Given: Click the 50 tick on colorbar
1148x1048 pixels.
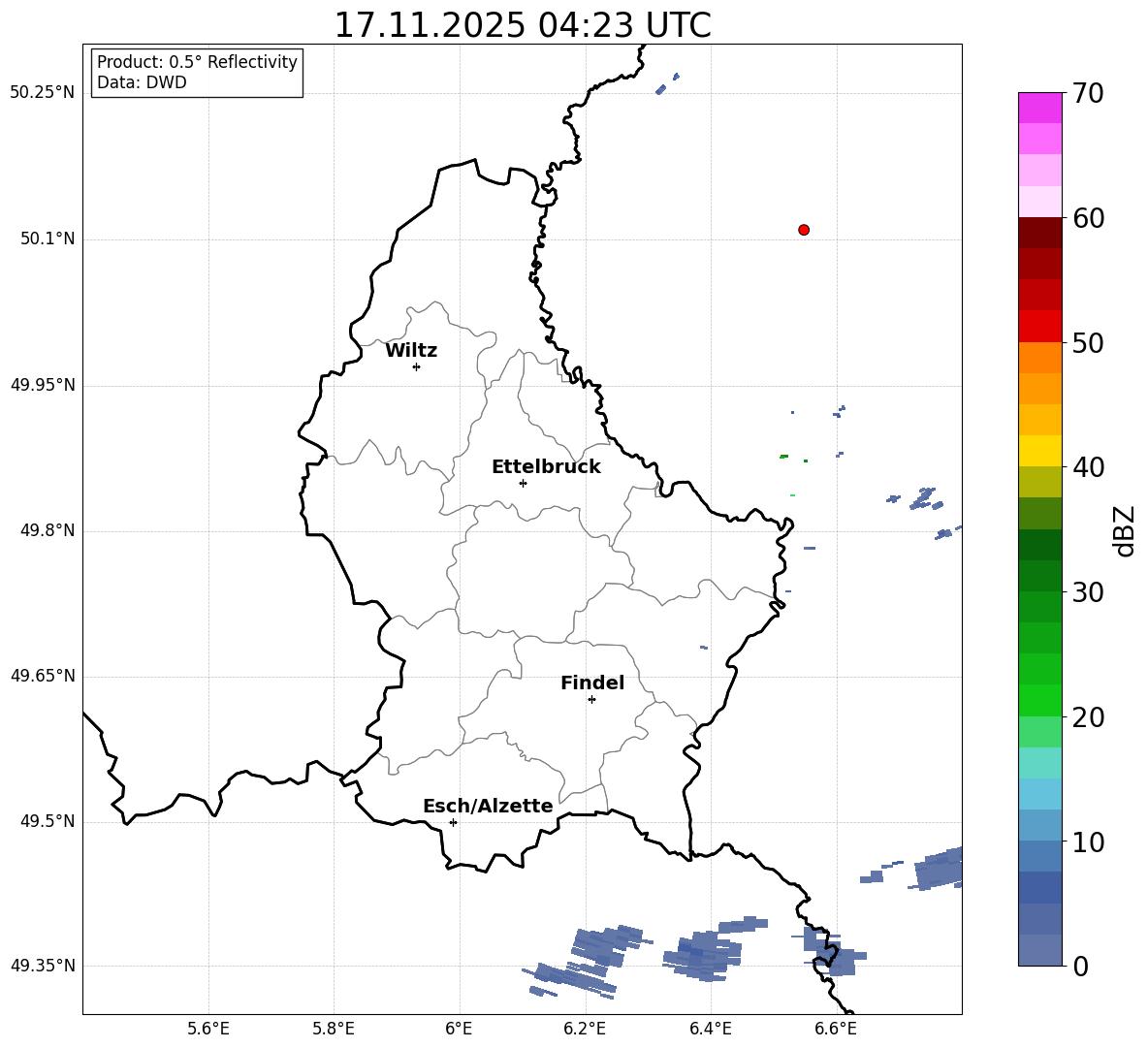Looking at the screenshot, I should (x=1088, y=343).
